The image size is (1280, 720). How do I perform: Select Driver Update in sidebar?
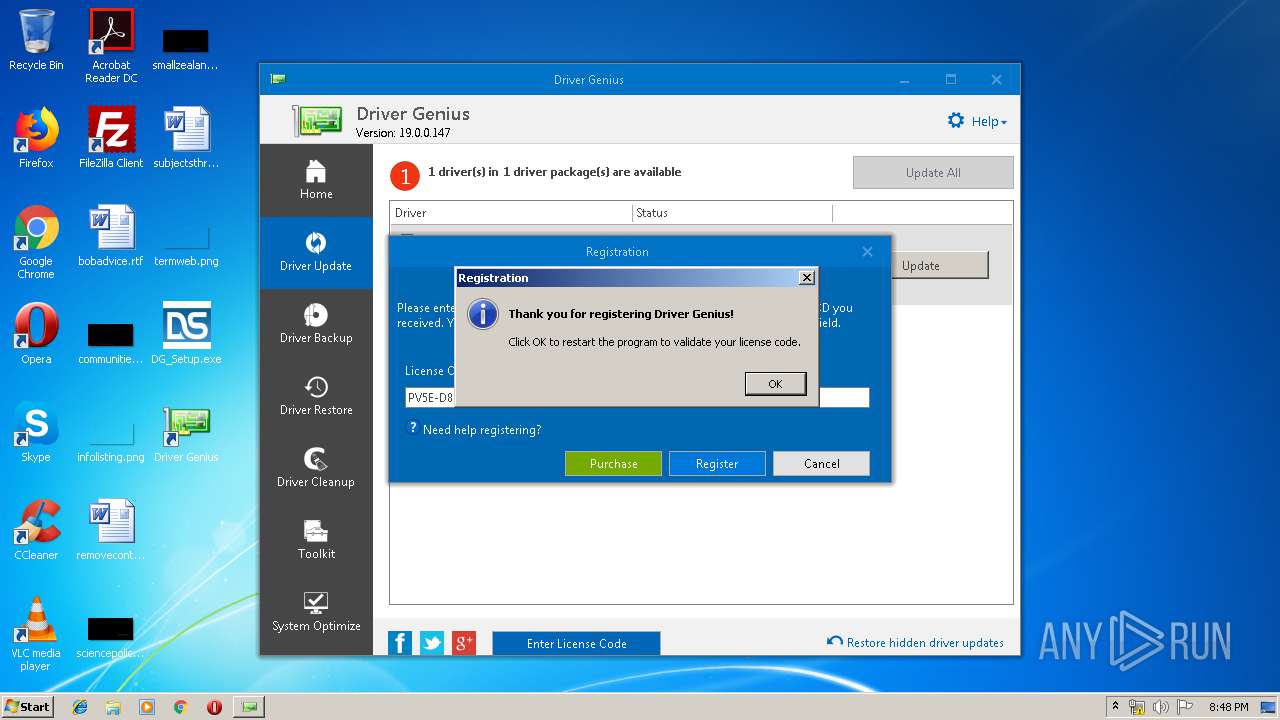pyautogui.click(x=316, y=253)
